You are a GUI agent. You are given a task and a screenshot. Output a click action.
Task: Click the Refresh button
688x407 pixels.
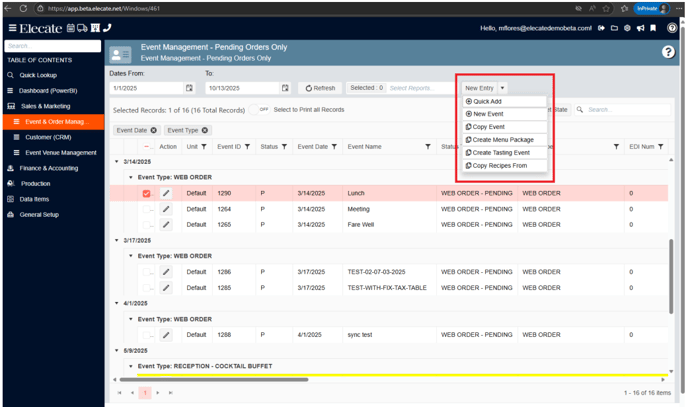(320, 88)
